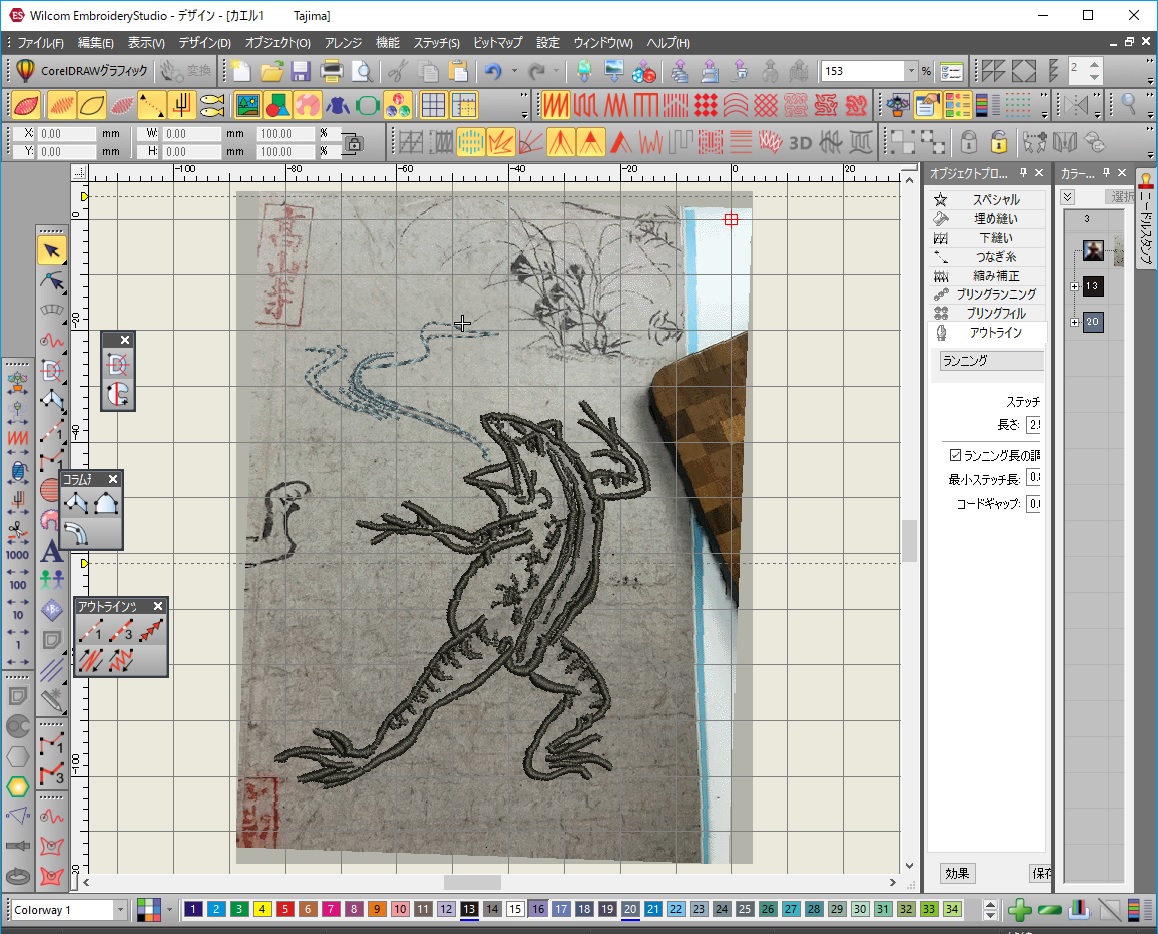Toggle the show grid button
This screenshot has height=934, width=1158.
click(x=434, y=106)
